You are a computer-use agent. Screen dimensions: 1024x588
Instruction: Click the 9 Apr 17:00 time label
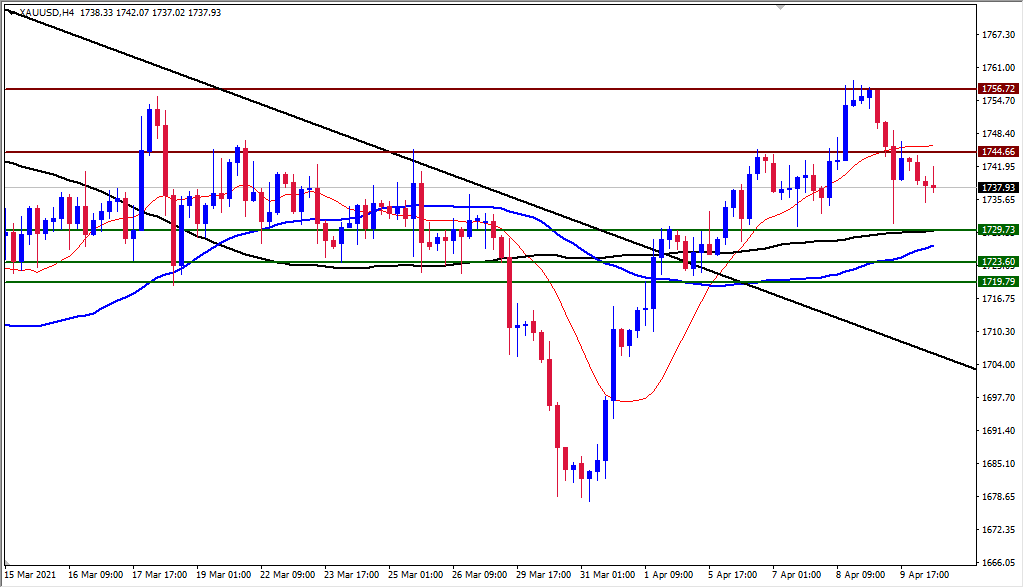(x=925, y=575)
